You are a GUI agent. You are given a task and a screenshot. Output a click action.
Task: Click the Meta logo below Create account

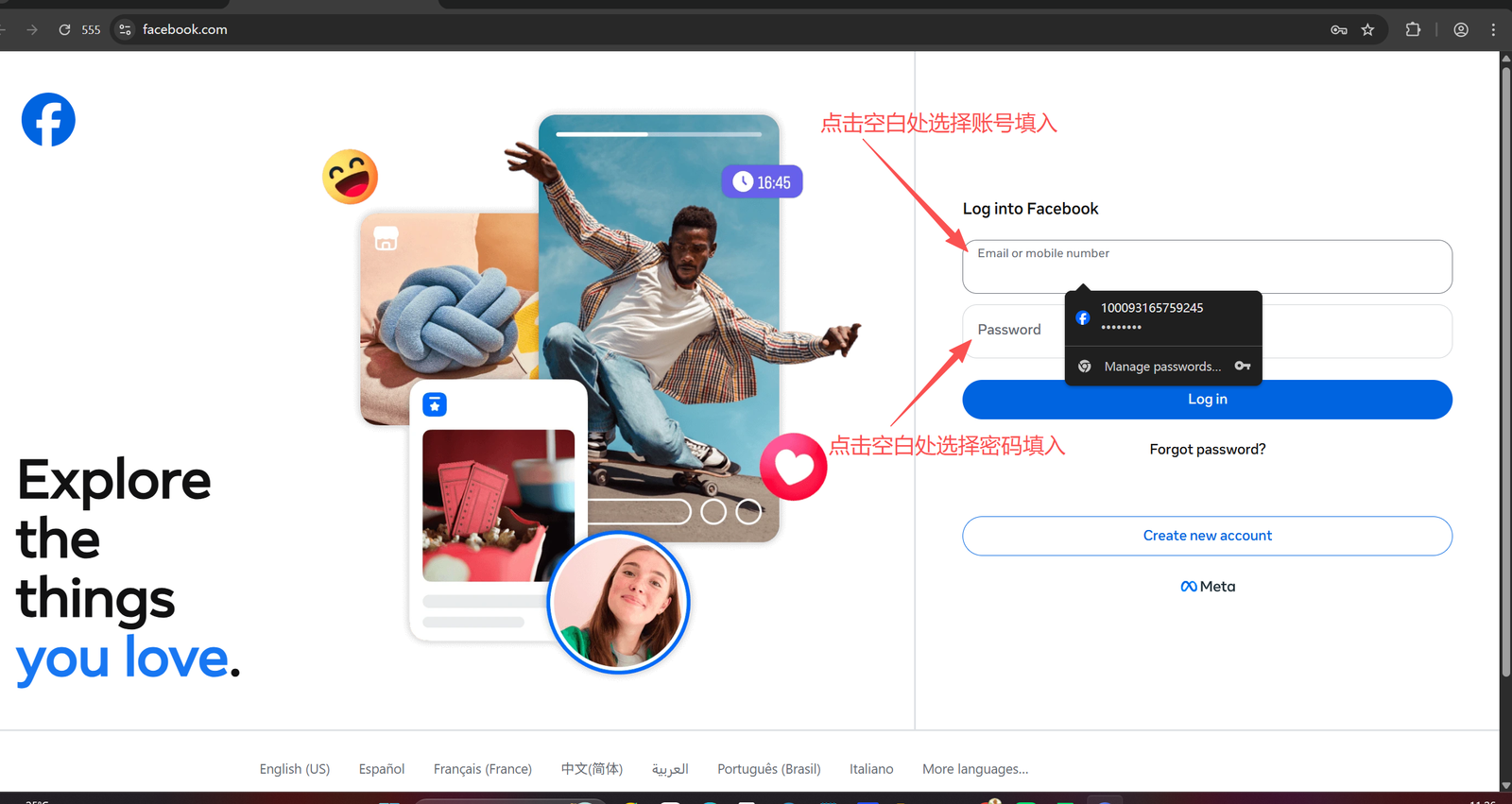coord(1208,586)
